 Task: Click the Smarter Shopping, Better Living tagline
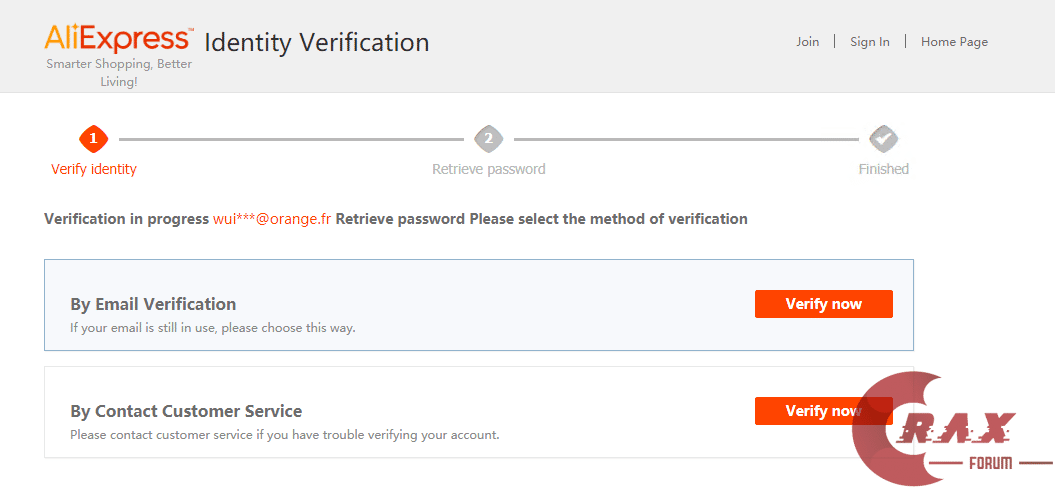[119, 73]
